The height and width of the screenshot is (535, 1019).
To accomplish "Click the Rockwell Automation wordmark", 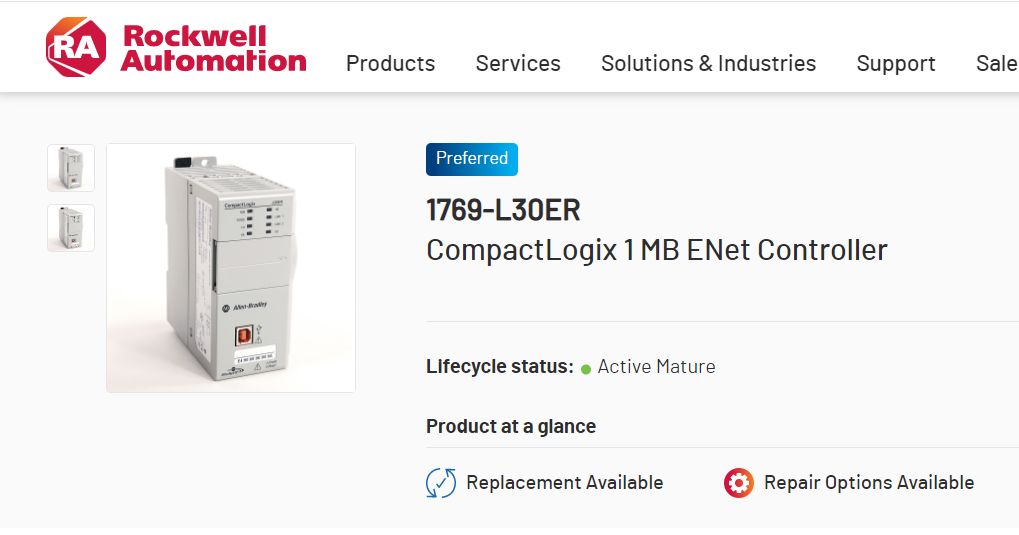I will click(x=213, y=48).
